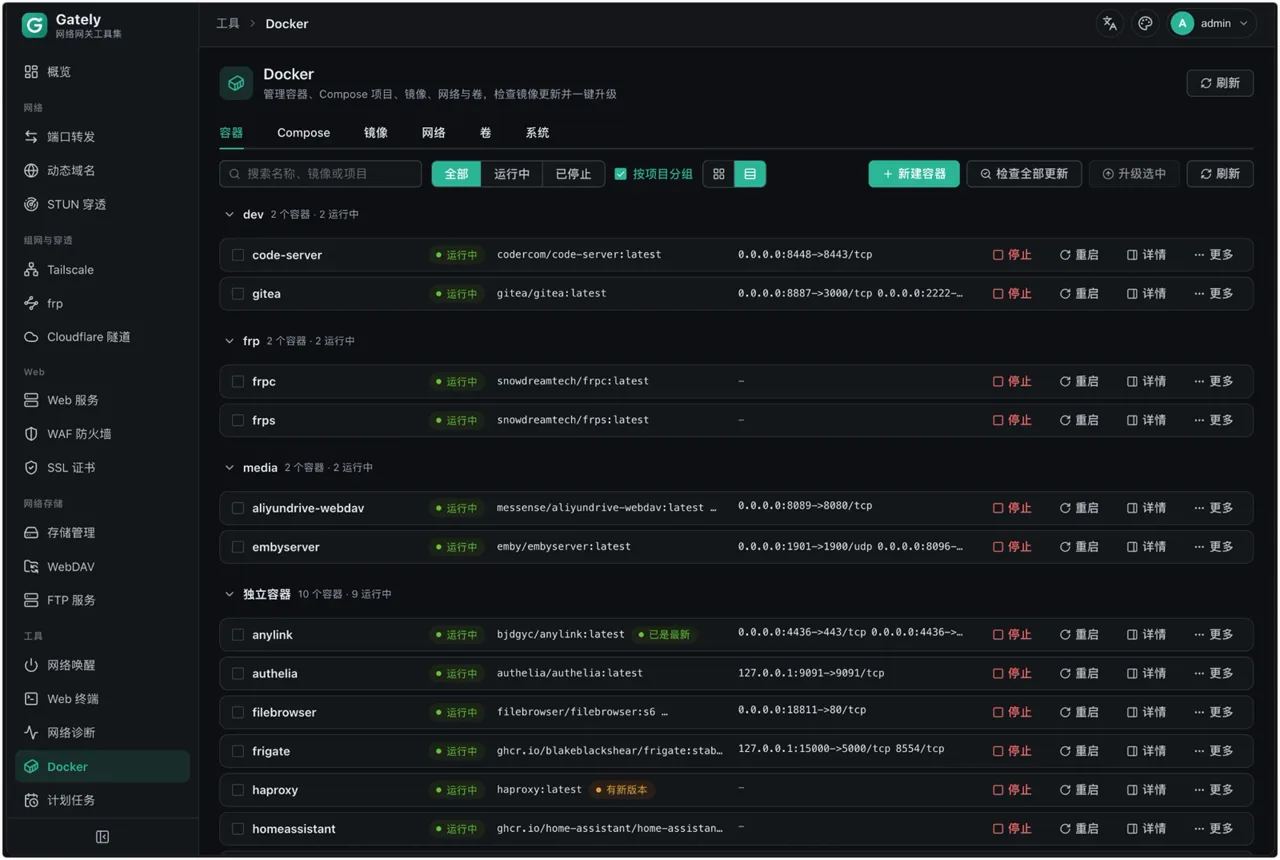Screen dimensions: 1280x860
Task: Click 检查全部更新 button
Action: click(x=1024, y=174)
